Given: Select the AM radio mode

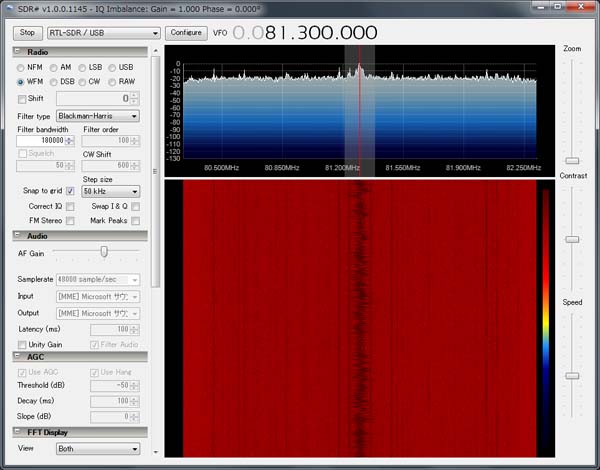Looking at the screenshot, I should (54, 68).
